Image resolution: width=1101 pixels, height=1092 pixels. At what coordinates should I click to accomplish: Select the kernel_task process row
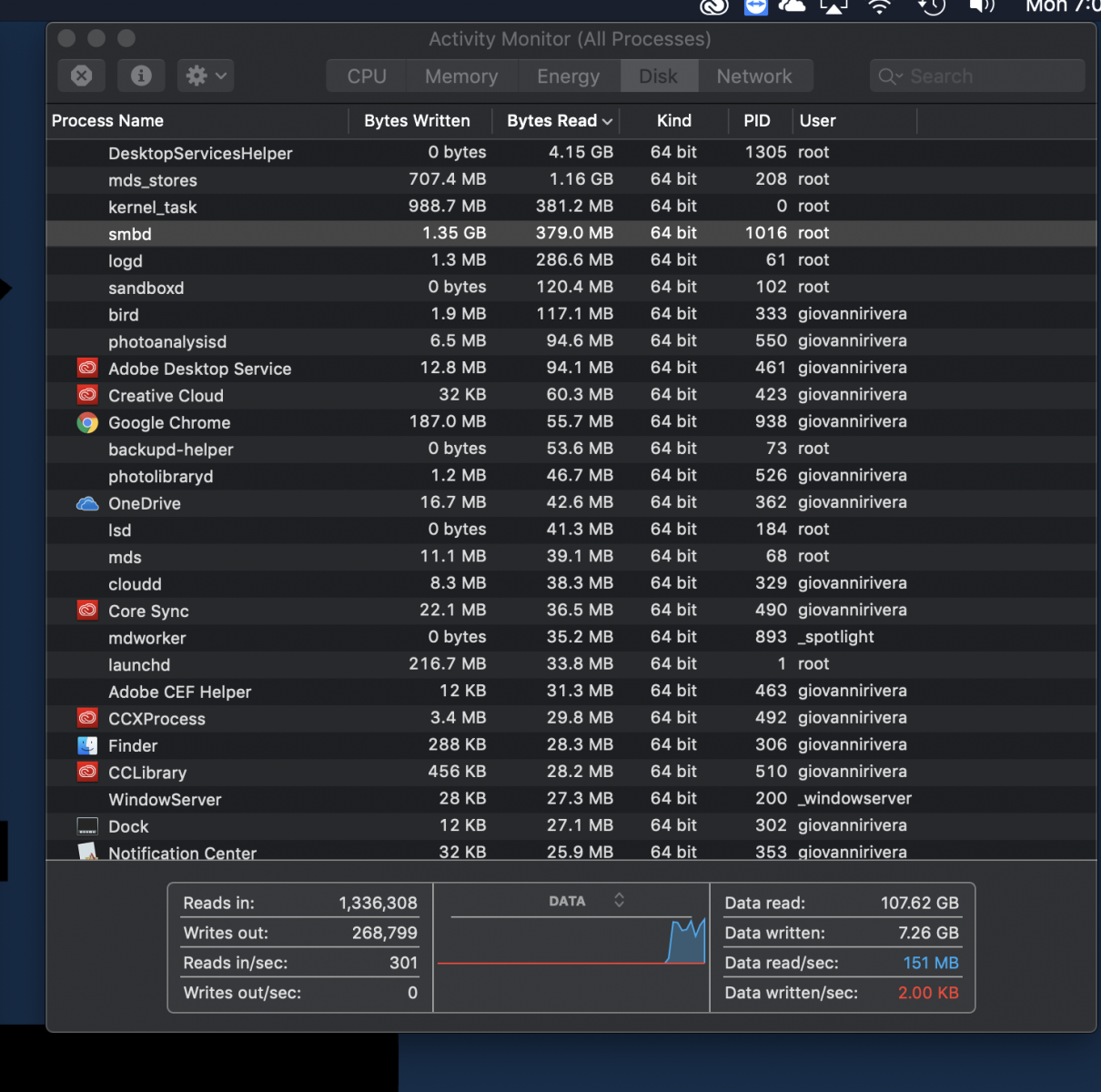[571, 207]
